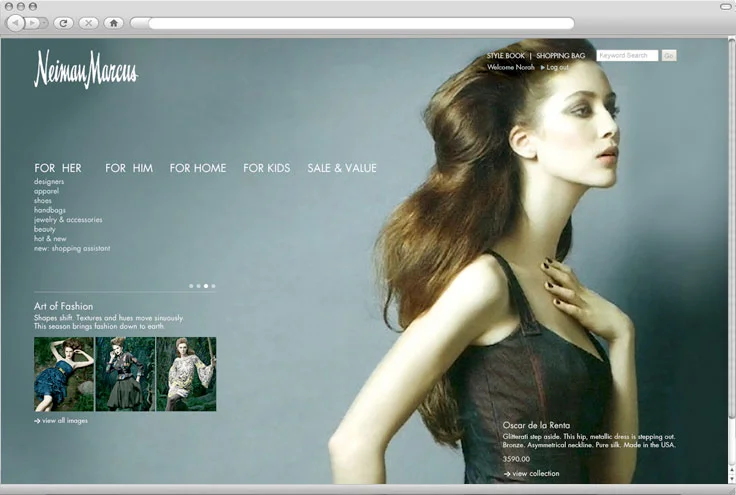Select beauty under FOR HER
The image size is (736, 495).
pyautogui.click(x=45, y=229)
